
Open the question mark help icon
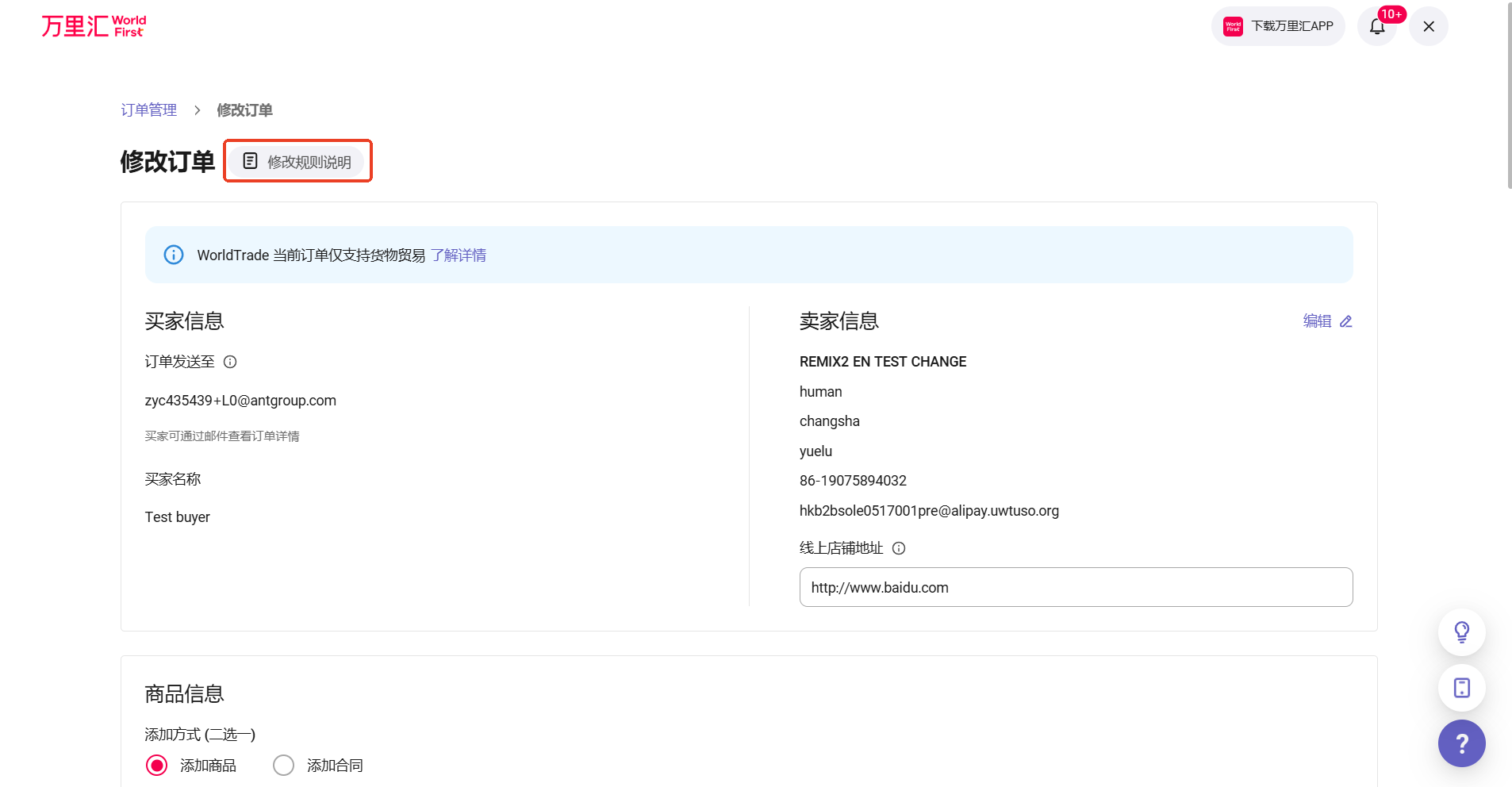1461,743
